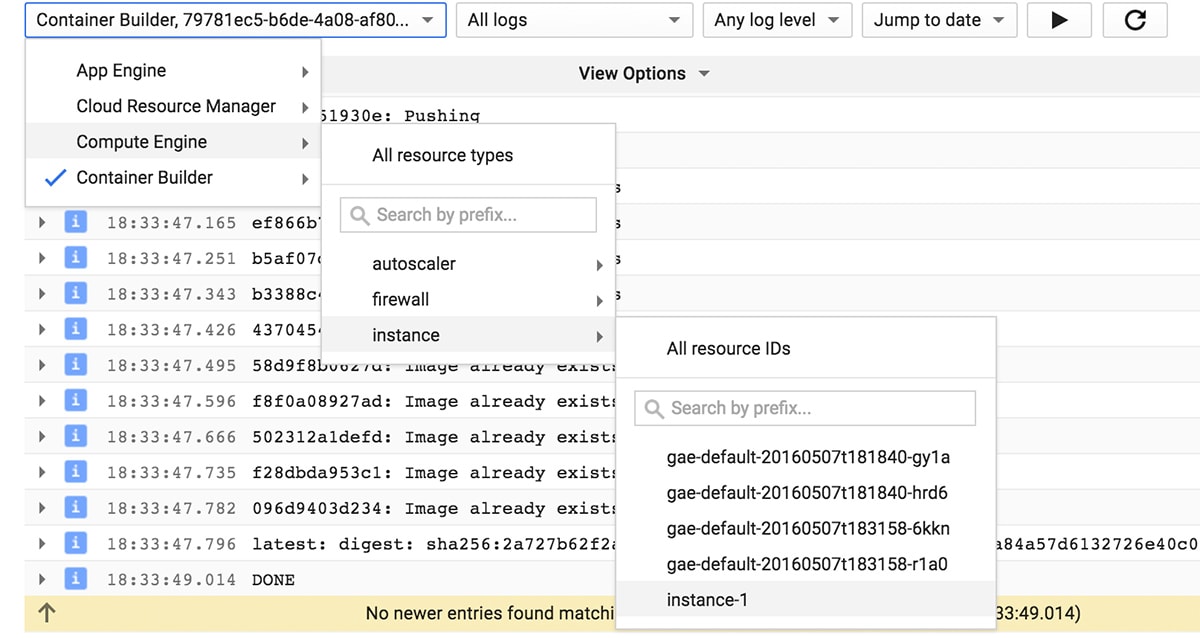Open the Container Builder resource selector dropdown
The height and width of the screenshot is (638, 1200).
236,20
